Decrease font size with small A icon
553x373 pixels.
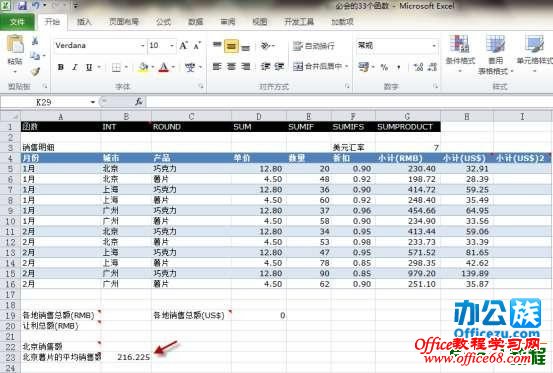(197, 45)
